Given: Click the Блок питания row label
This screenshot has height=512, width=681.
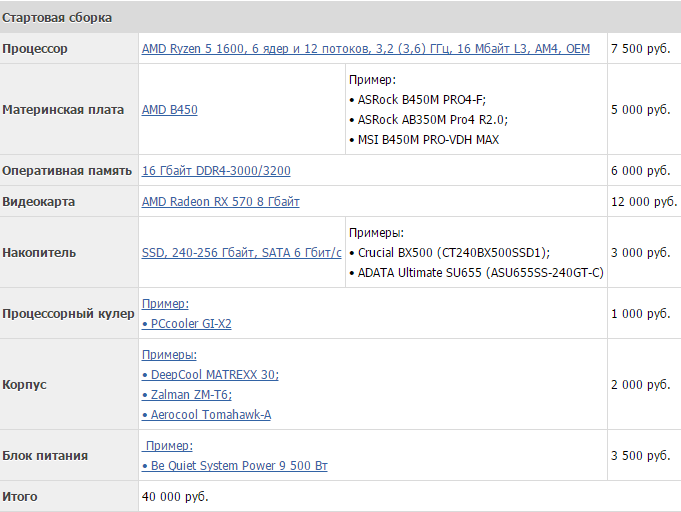Looking at the screenshot, I should (x=45, y=456).
